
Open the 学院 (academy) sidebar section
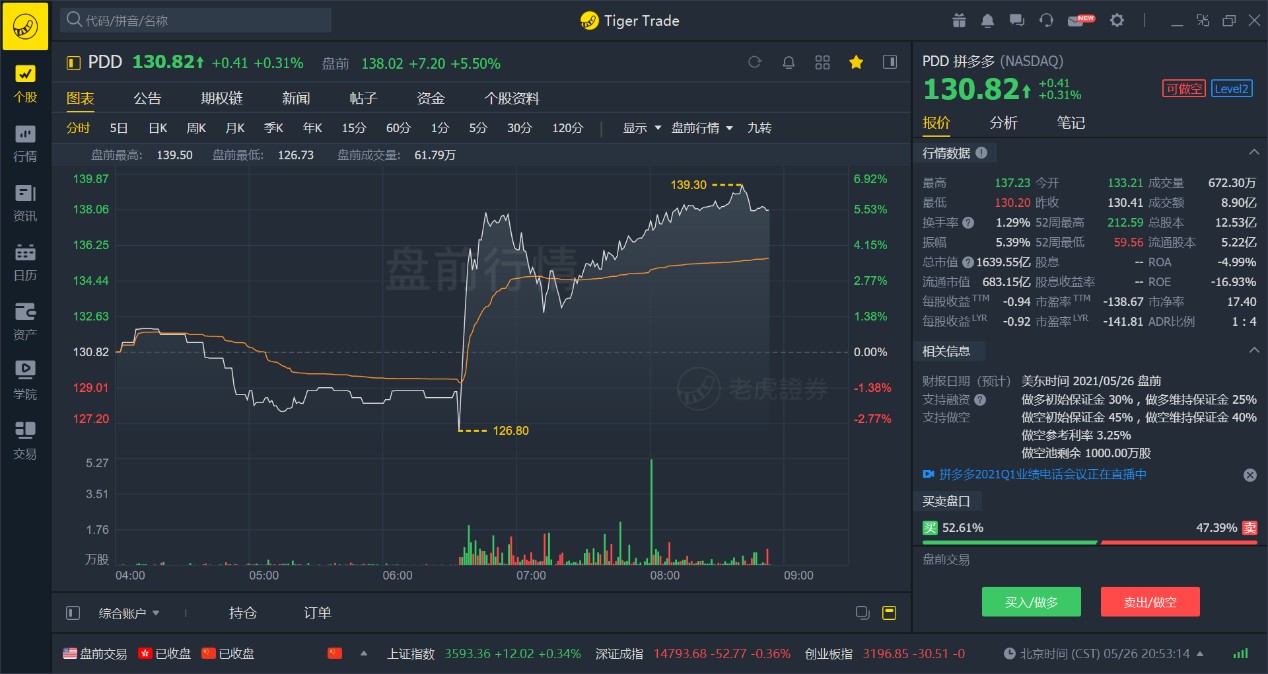tap(25, 381)
